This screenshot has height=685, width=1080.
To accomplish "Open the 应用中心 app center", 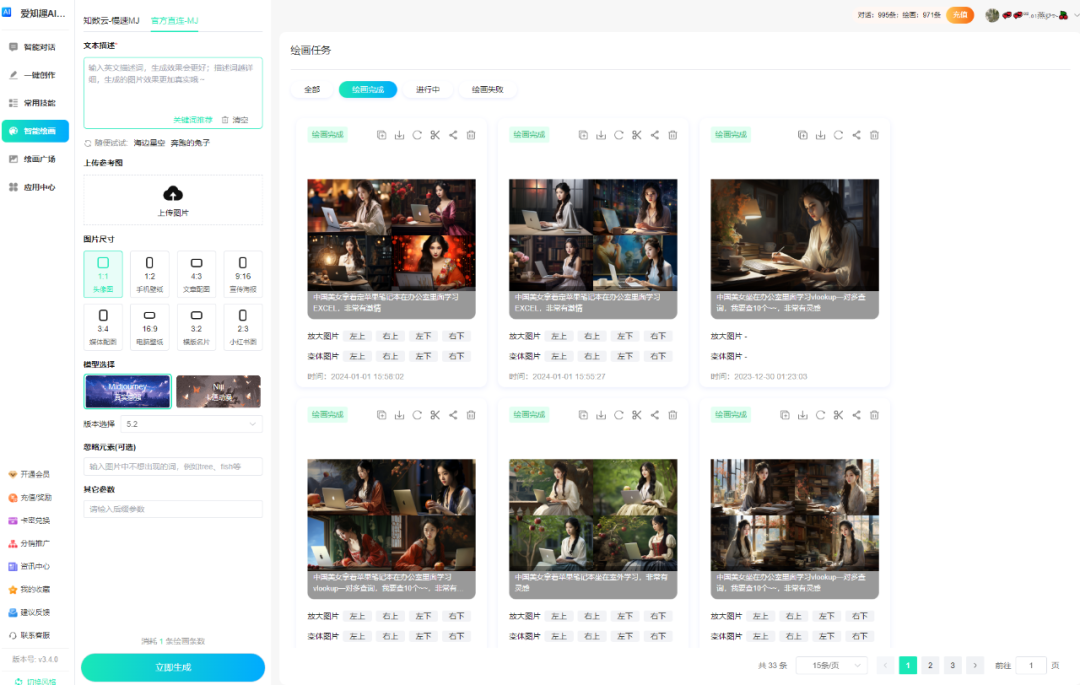I will [36, 186].
